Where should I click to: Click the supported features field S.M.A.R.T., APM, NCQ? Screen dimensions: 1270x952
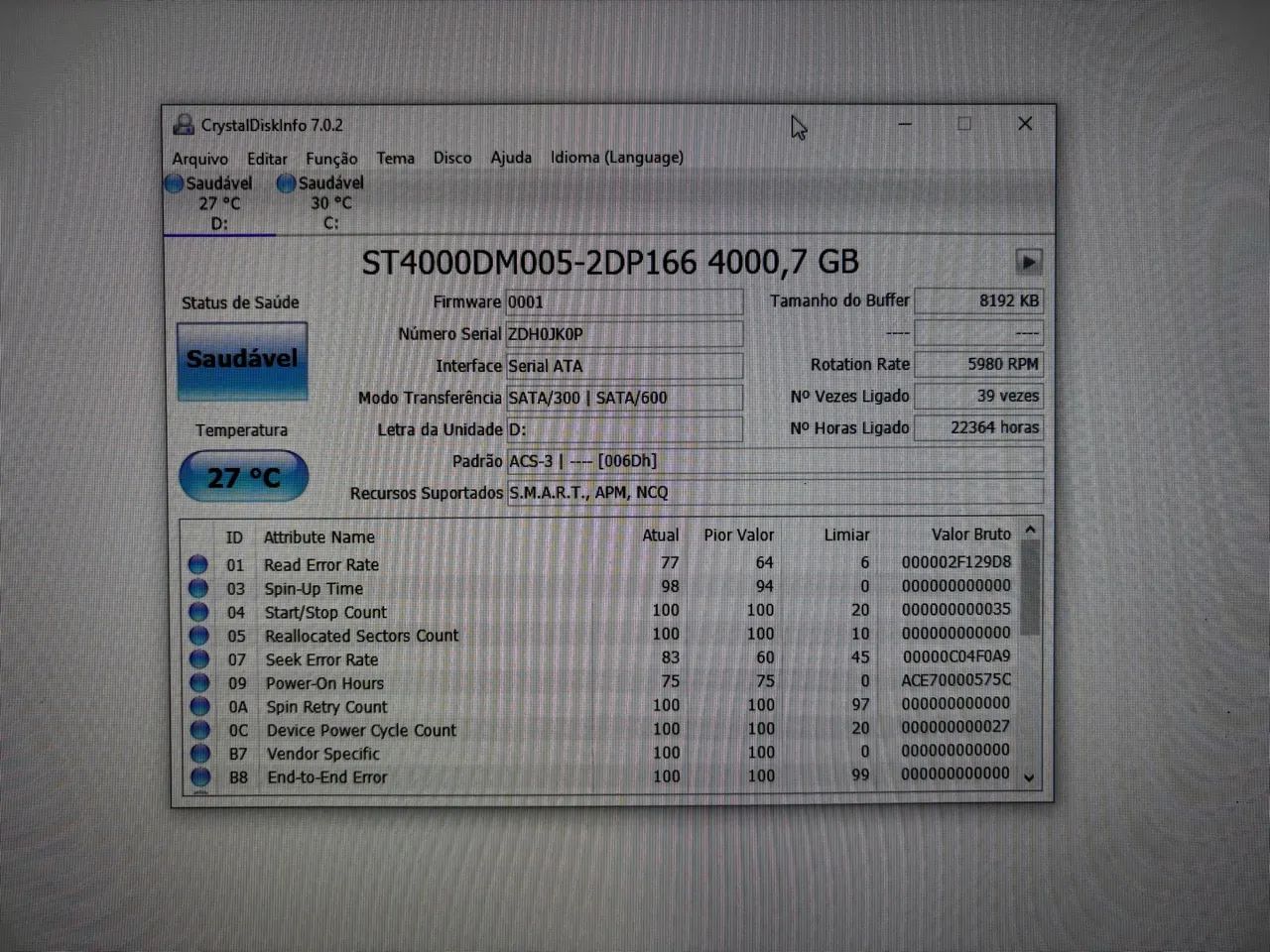point(775,493)
